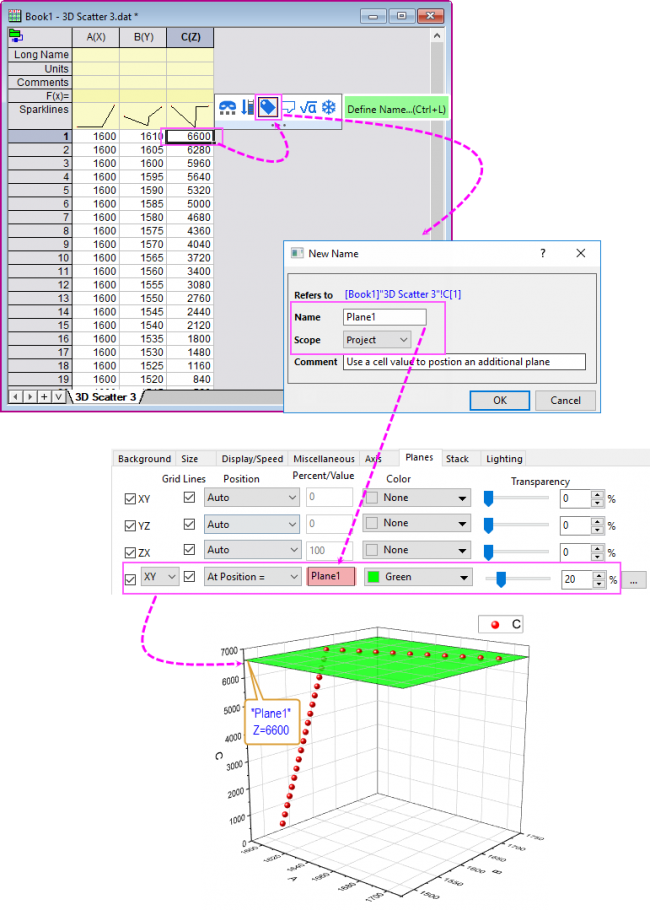This screenshot has width=650, height=910.
Task: Click the sort icon in mini toolbar
Action: tap(247, 107)
